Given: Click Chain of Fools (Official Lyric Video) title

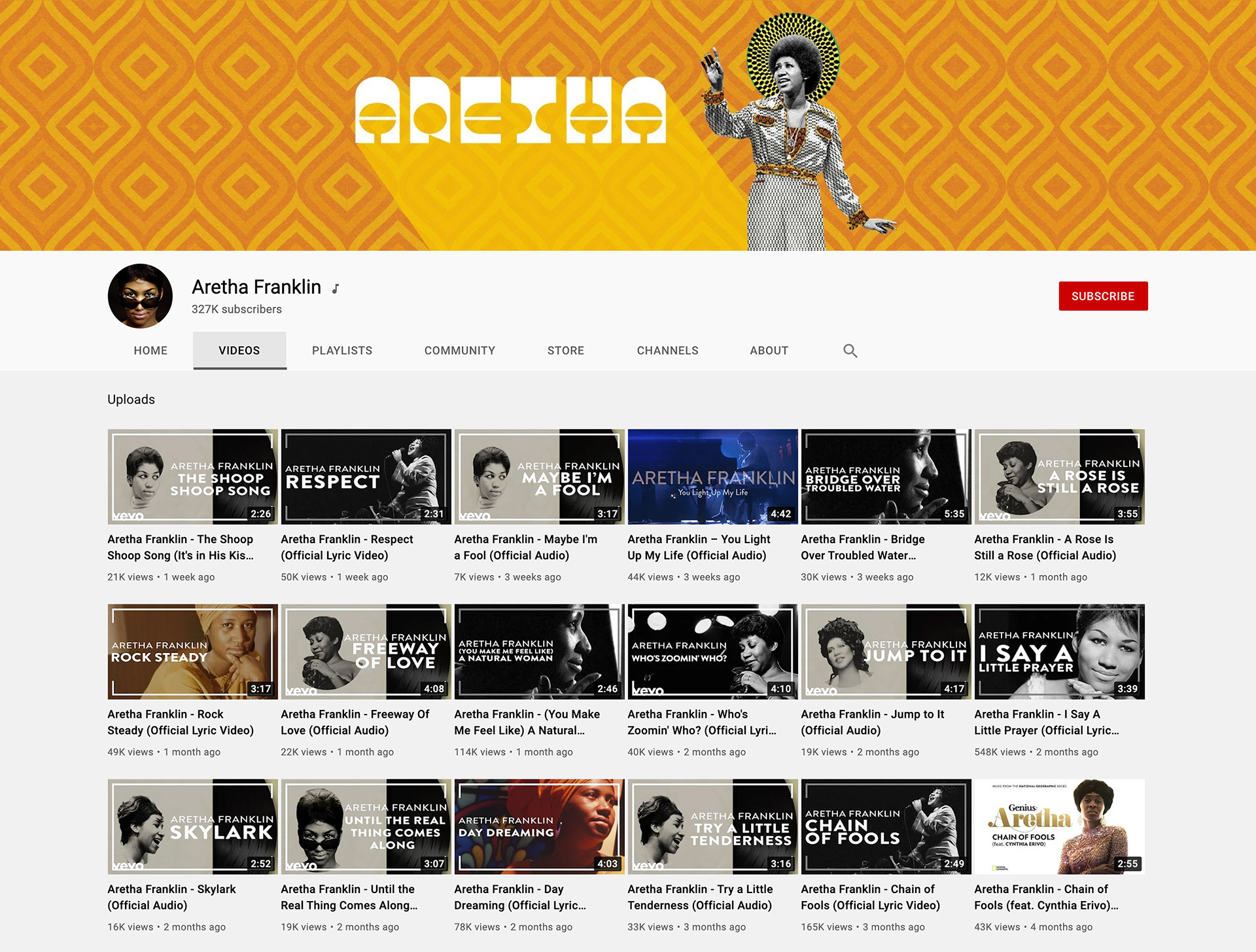Looking at the screenshot, I should 870,897.
